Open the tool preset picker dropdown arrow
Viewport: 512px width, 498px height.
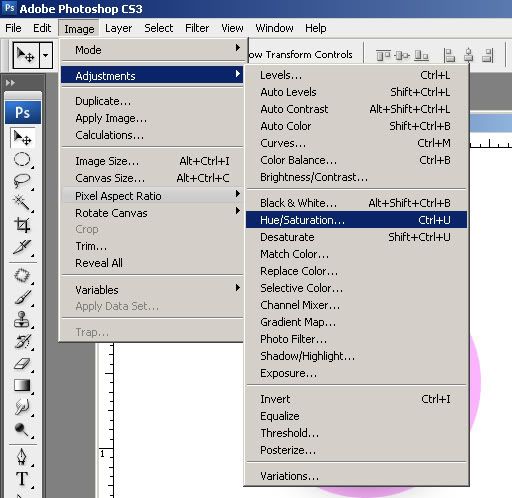click(x=46, y=55)
